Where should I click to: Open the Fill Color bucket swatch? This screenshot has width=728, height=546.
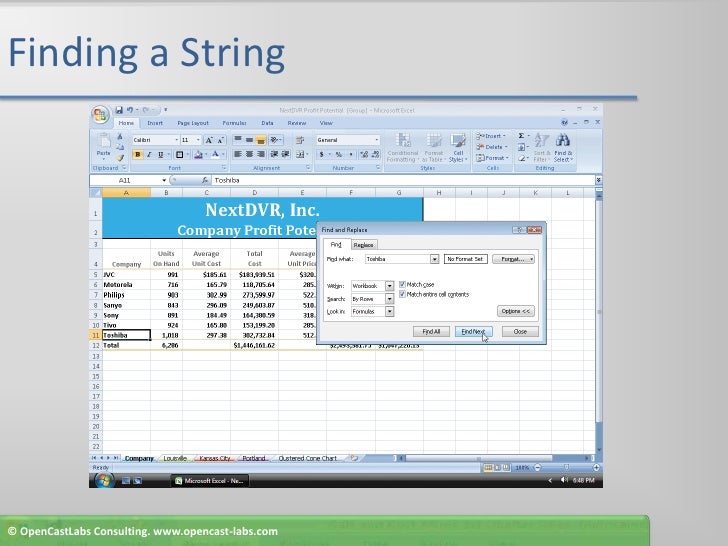(198, 155)
